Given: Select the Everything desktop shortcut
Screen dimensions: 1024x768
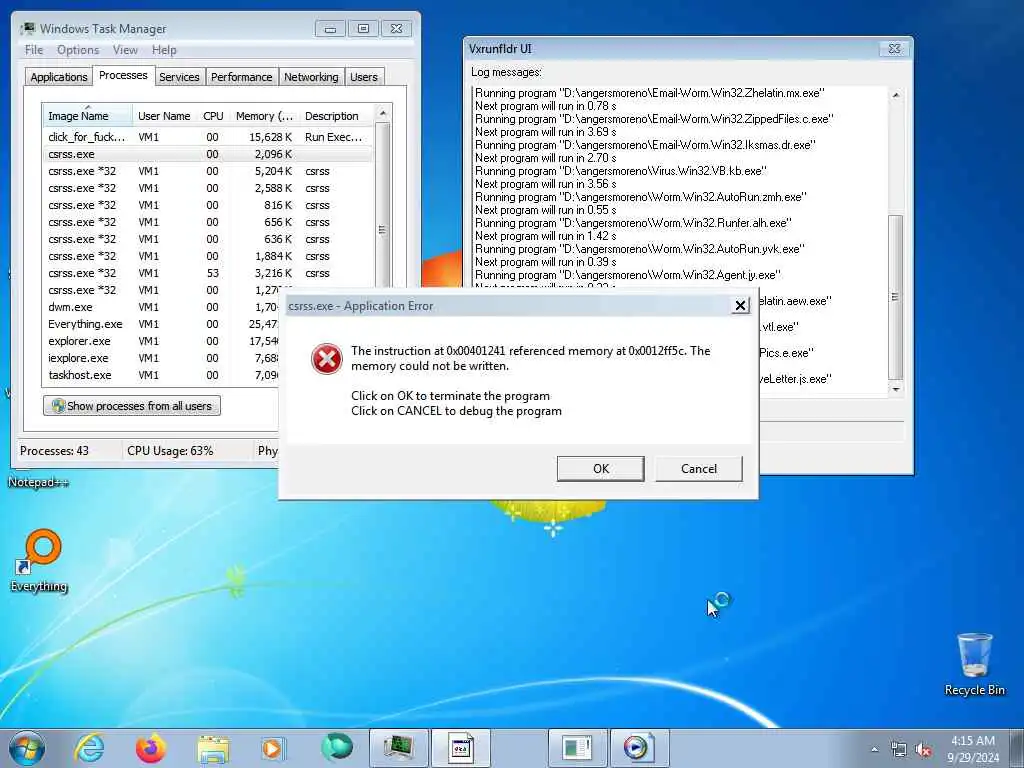Looking at the screenshot, I should click(39, 560).
